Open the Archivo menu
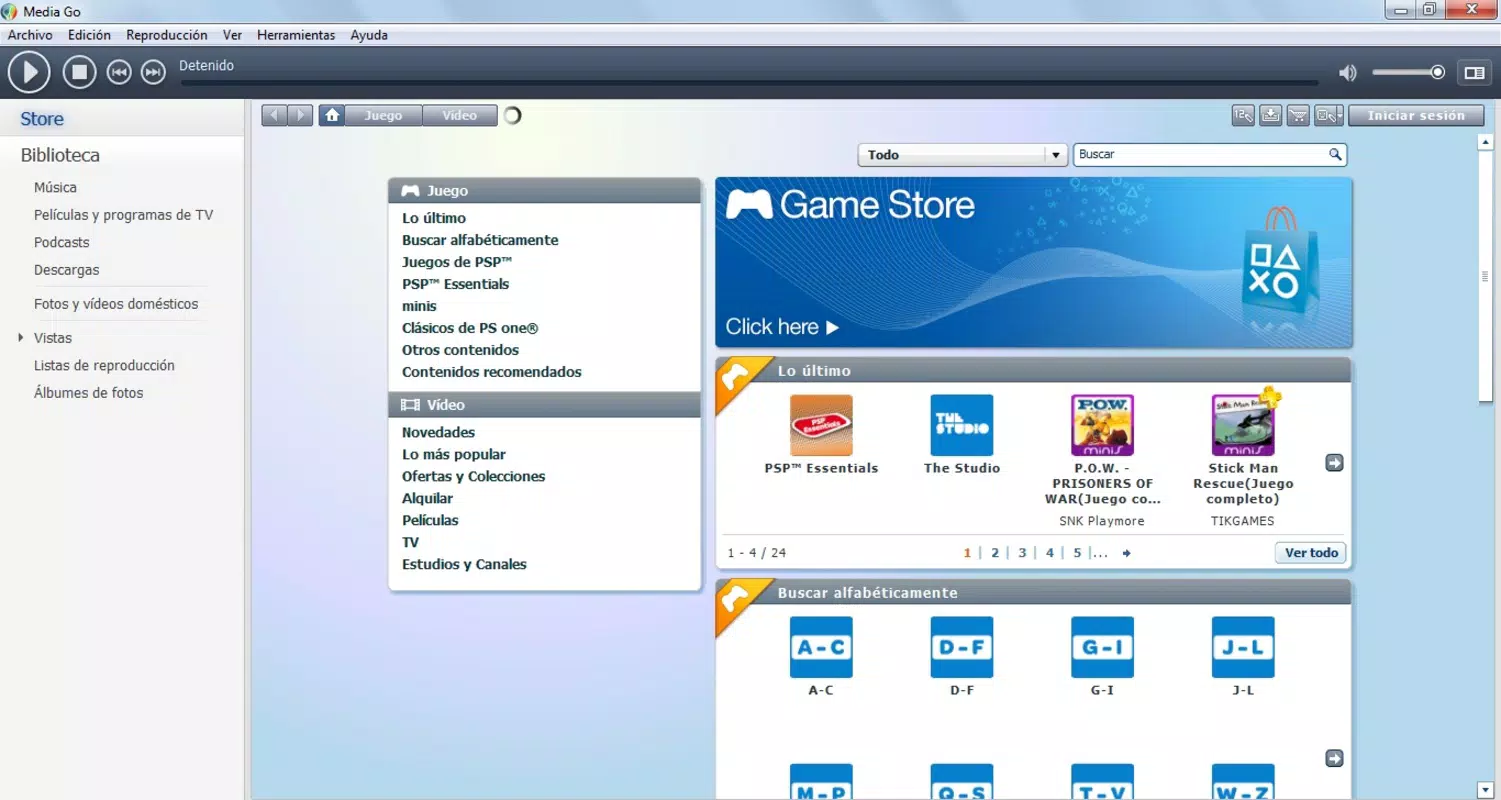The height and width of the screenshot is (800, 1501). coord(30,35)
